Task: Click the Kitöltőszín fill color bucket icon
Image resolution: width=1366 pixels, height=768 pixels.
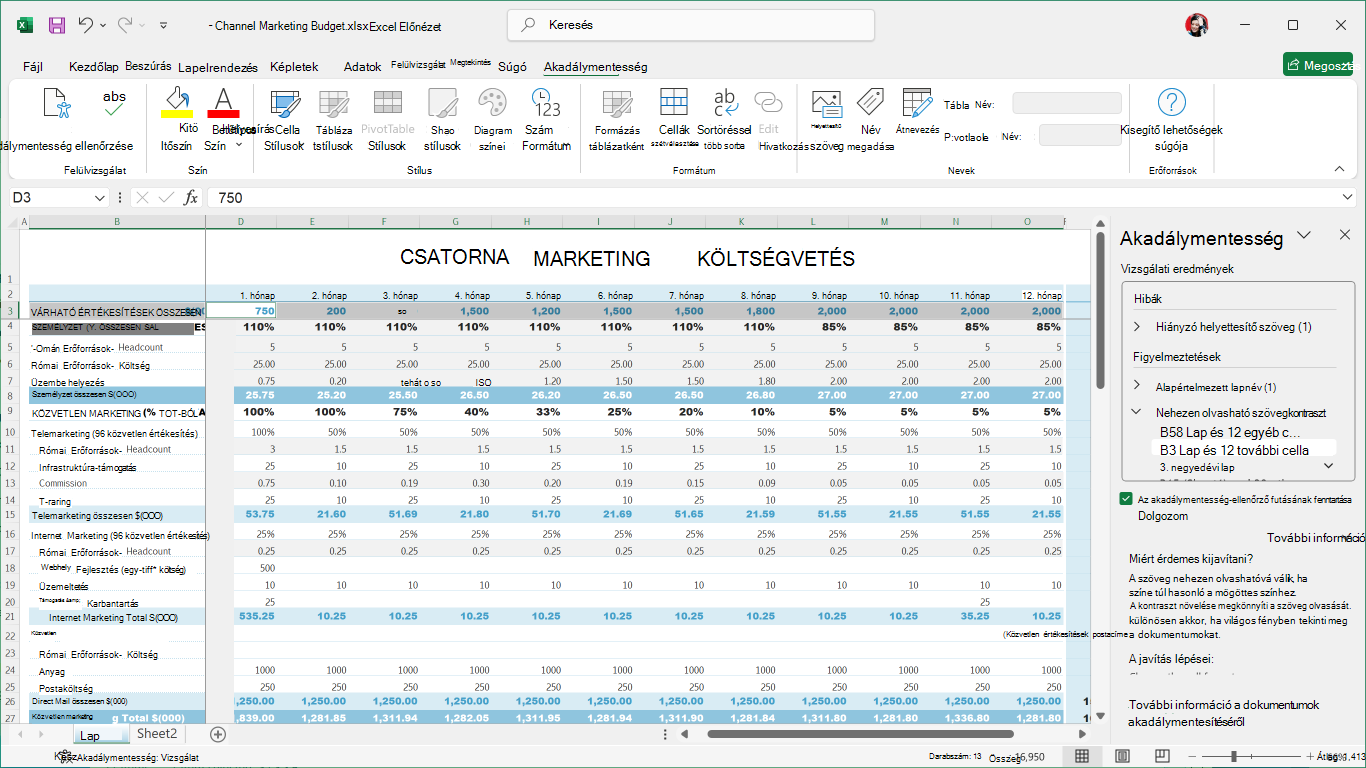Action: (177, 102)
